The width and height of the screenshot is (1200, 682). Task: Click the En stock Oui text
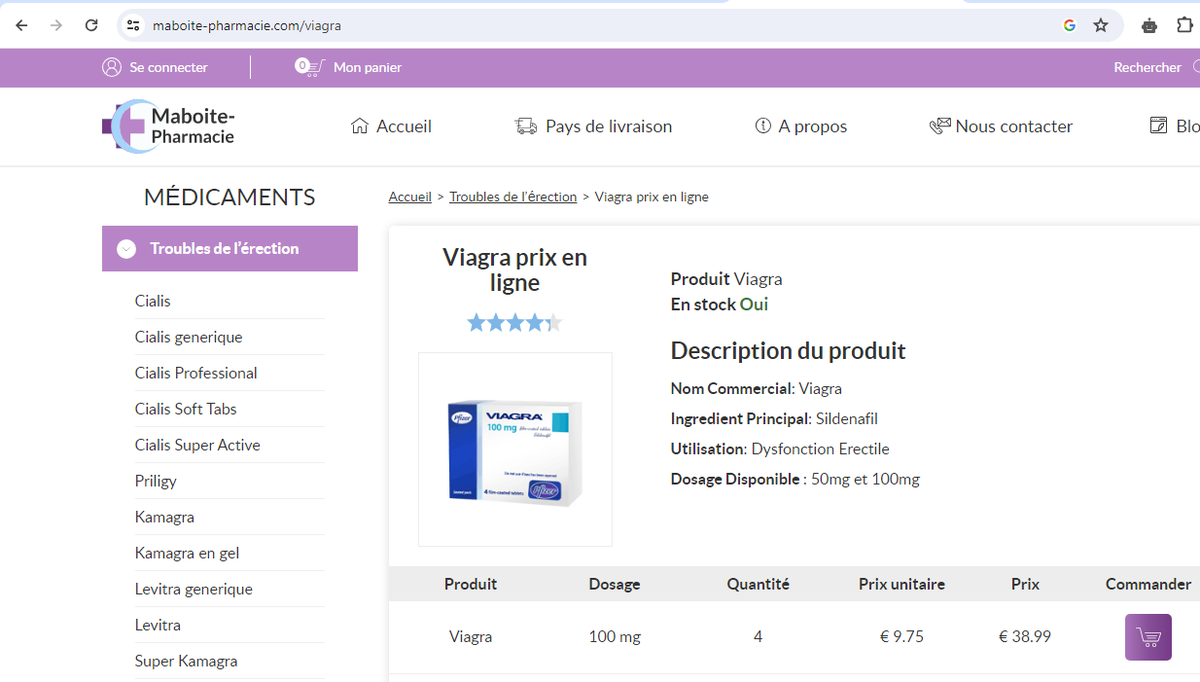pos(720,305)
